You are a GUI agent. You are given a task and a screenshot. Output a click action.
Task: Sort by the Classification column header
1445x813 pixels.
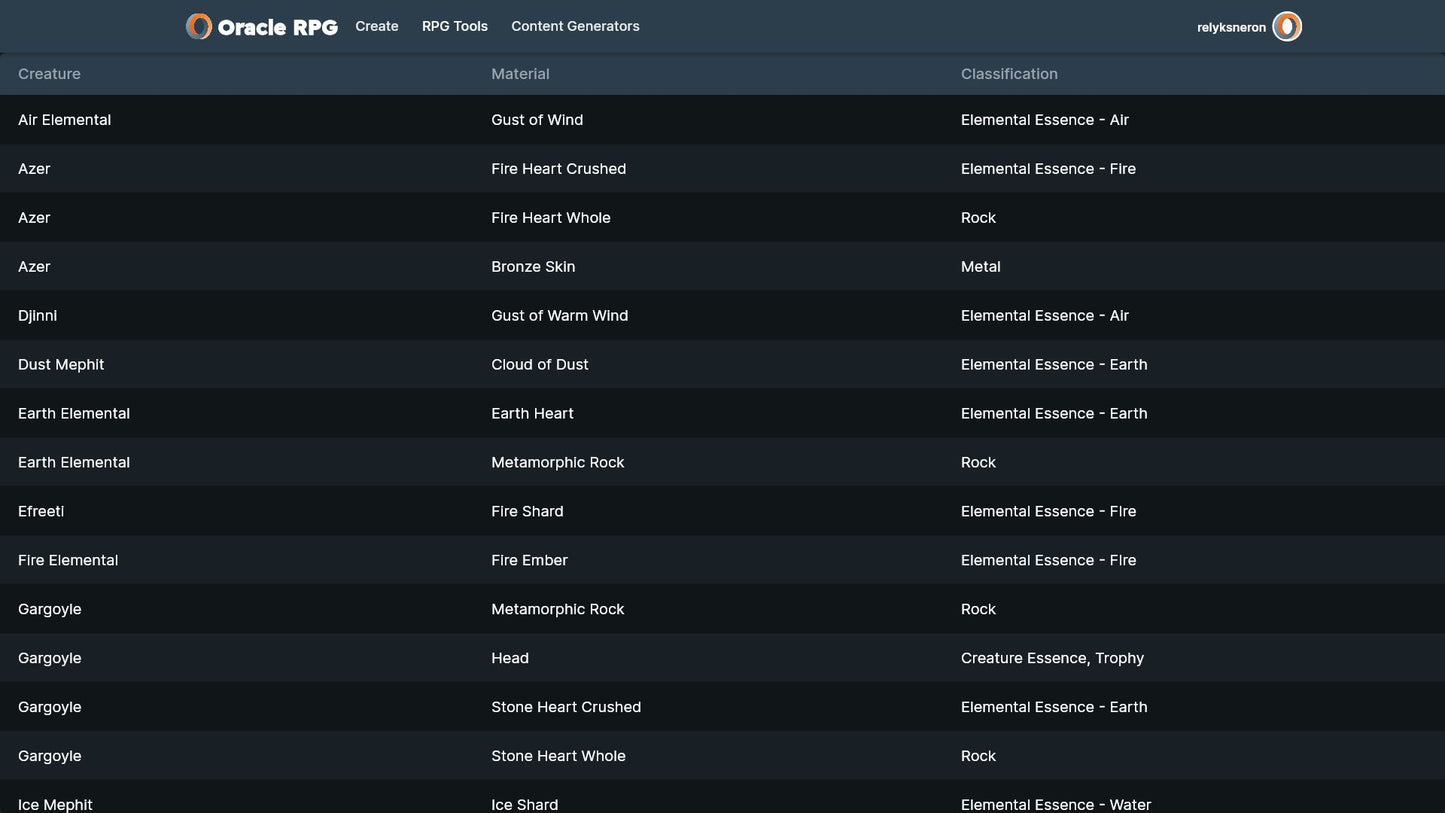[1009, 74]
